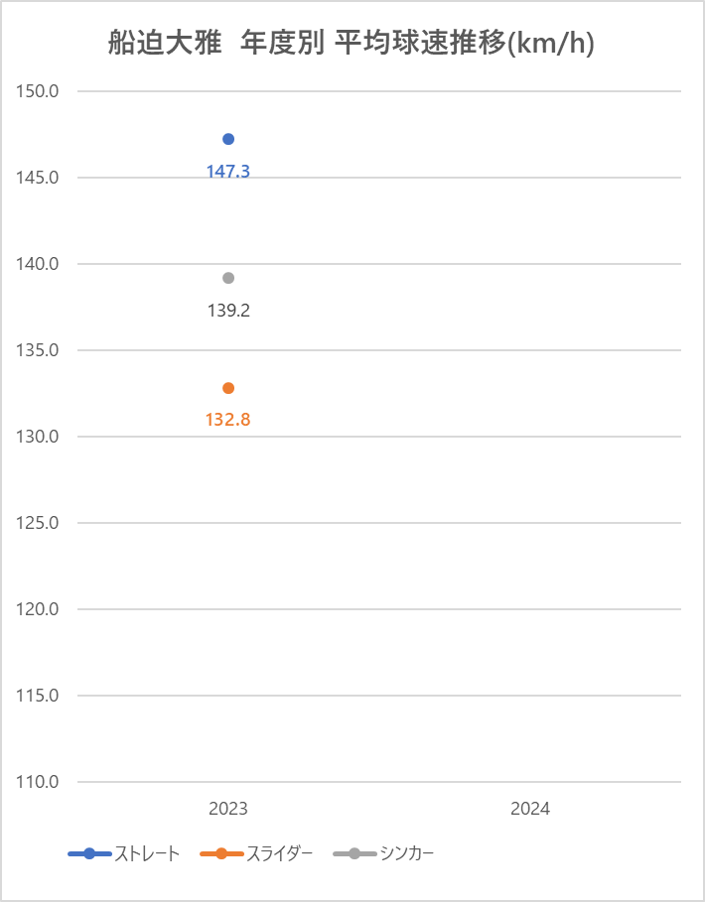The image size is (705, 902).
Task: Select the ストレート legend text
Action: tap(147, 854)
